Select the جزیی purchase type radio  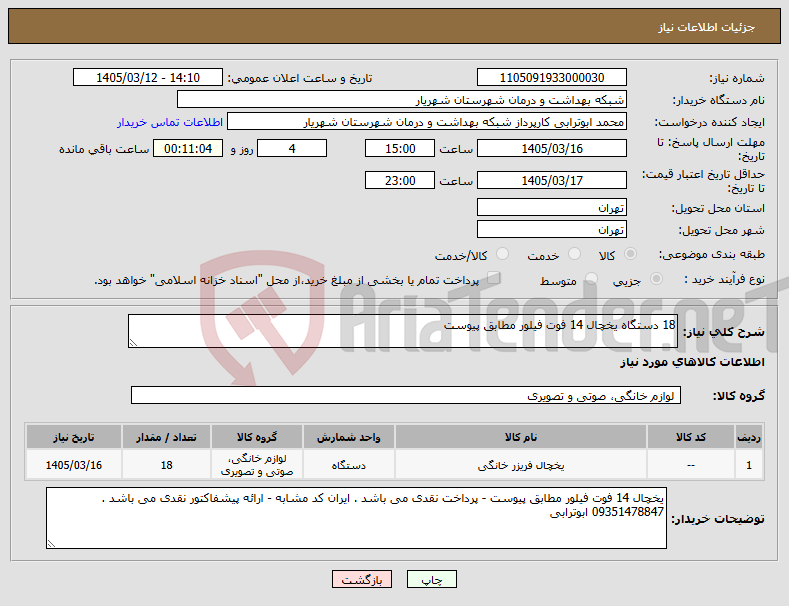pyautogui.click(x=656, y=279)
